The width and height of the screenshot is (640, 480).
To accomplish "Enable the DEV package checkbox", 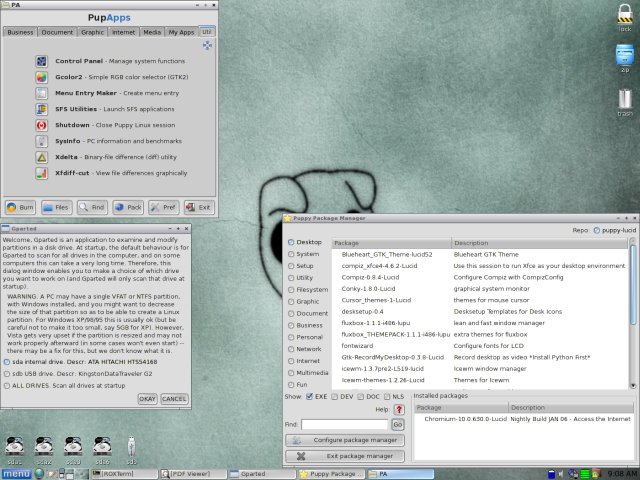I will (x=336, y=397).
